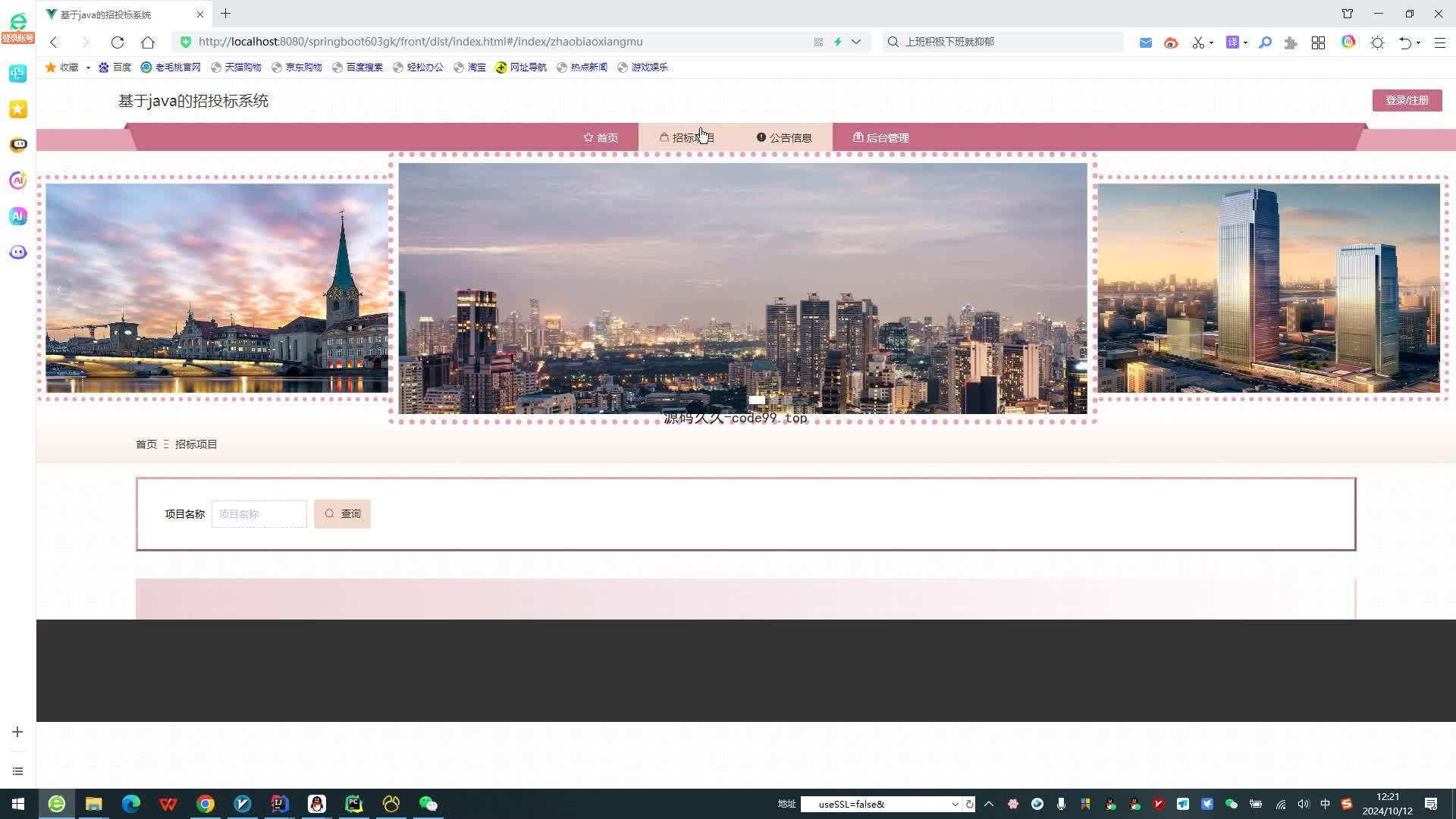Viewport: 1456px width, 819px height.
Task: Click the yellow star sidebar icon
Action: (17, 109)
